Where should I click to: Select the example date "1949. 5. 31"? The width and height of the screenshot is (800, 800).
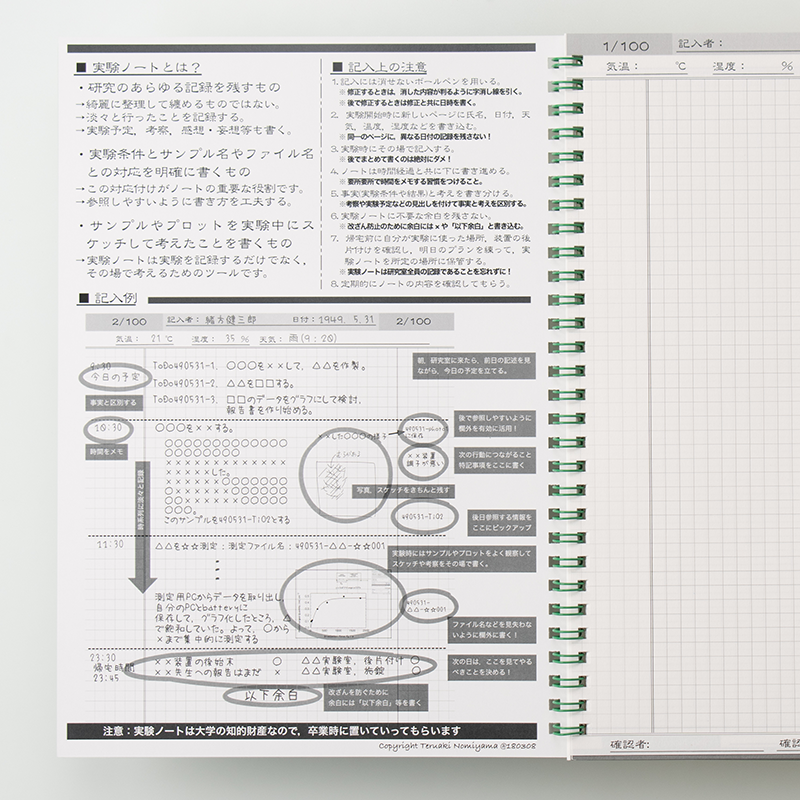(x=346, y=319)
